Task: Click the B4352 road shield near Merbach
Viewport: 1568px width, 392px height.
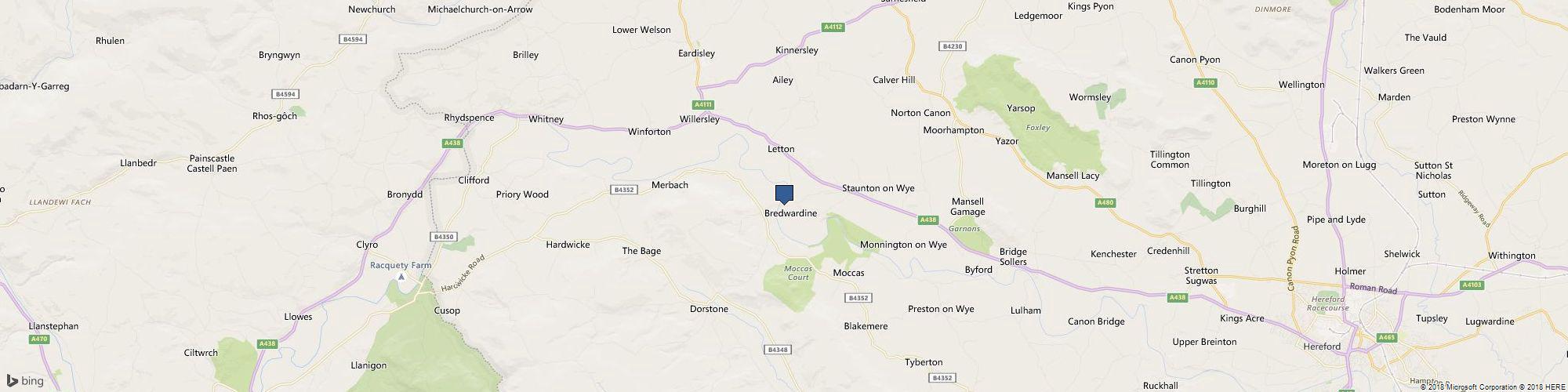Action: click(x=623, y=190)
